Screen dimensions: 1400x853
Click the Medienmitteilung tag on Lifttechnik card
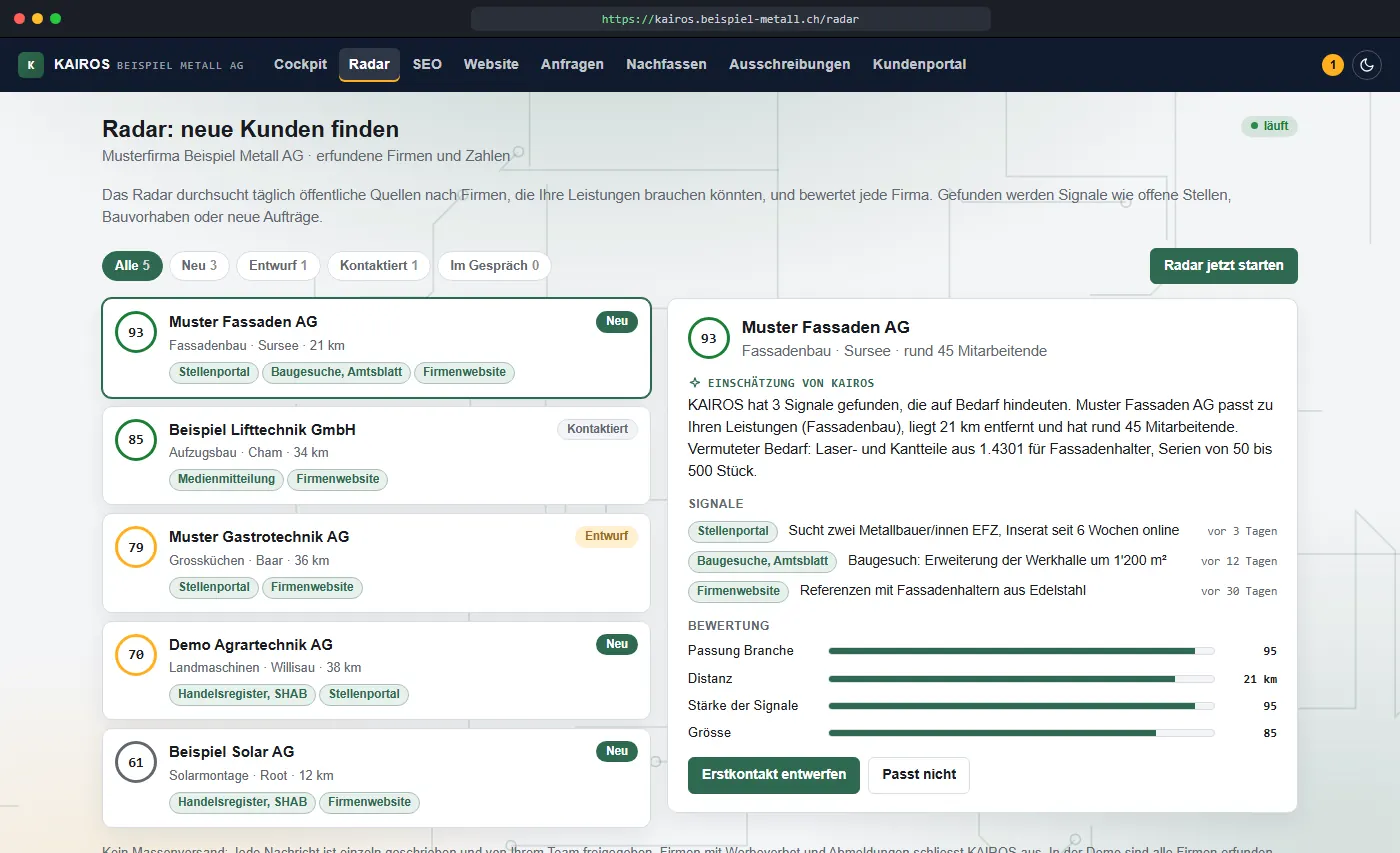(226, 480)
